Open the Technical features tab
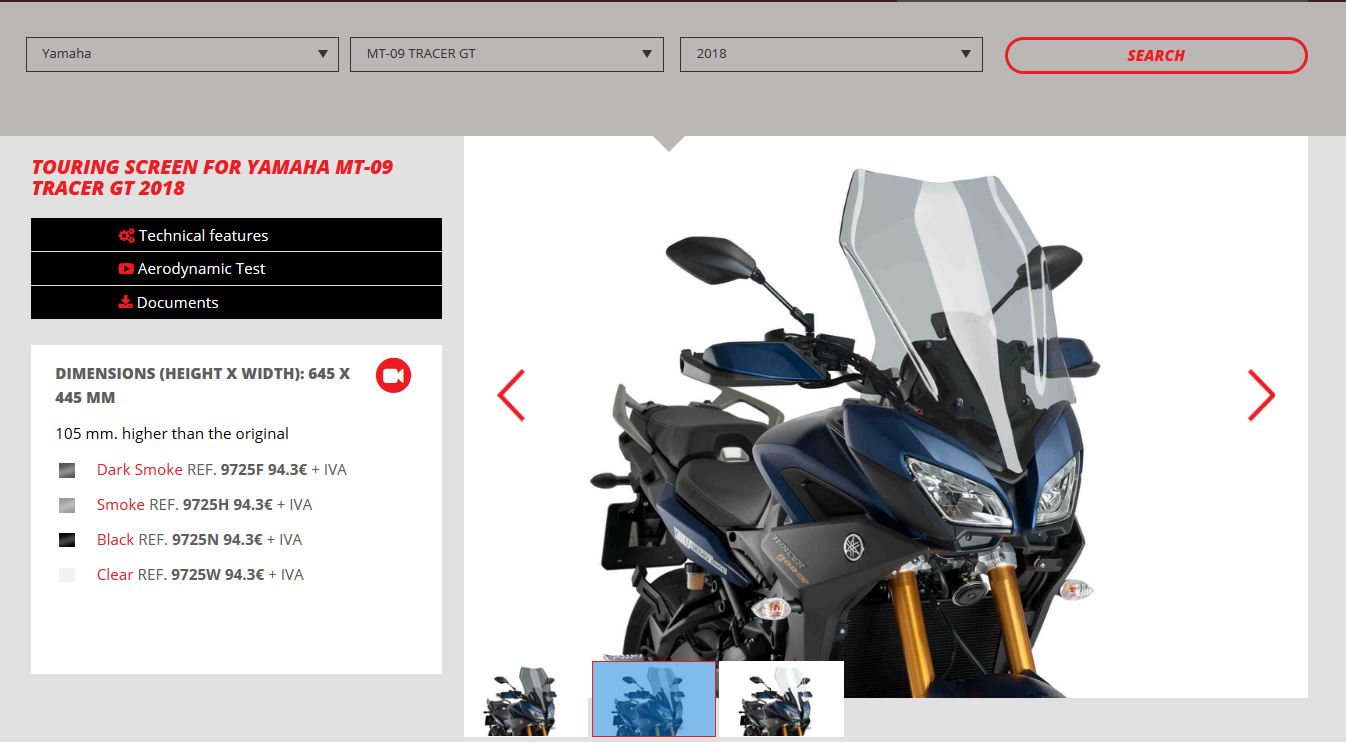Viewport: 1346px width, 752px height. coord(204,236)
